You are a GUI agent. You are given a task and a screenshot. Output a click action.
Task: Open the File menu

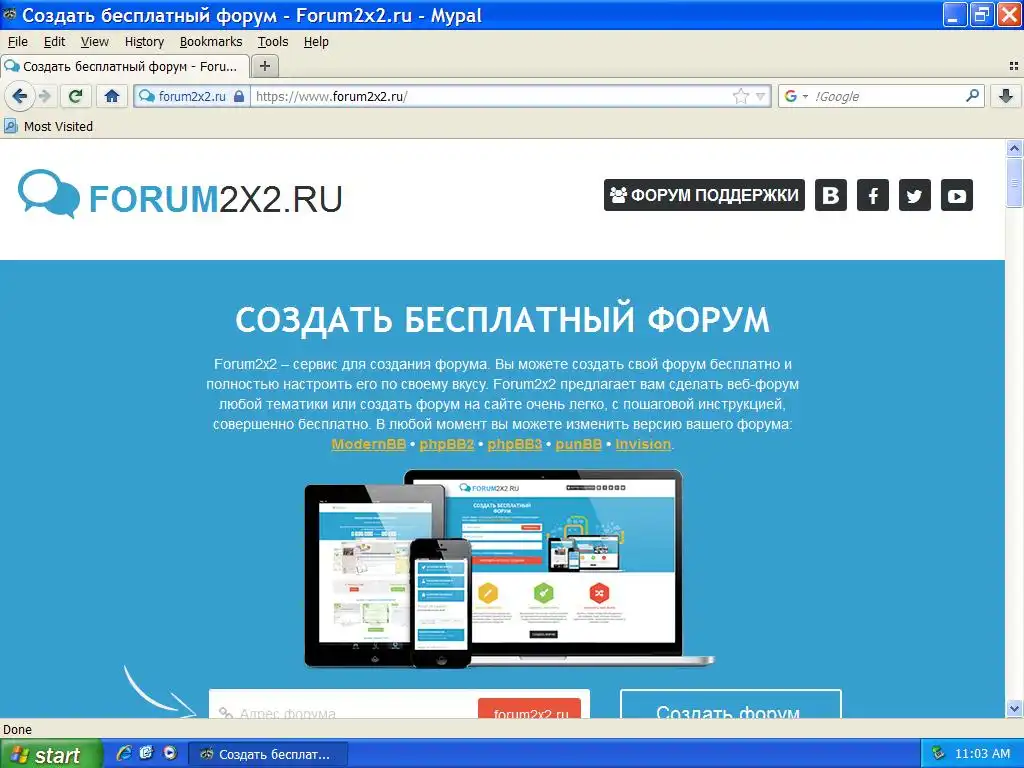click(18, 42)
